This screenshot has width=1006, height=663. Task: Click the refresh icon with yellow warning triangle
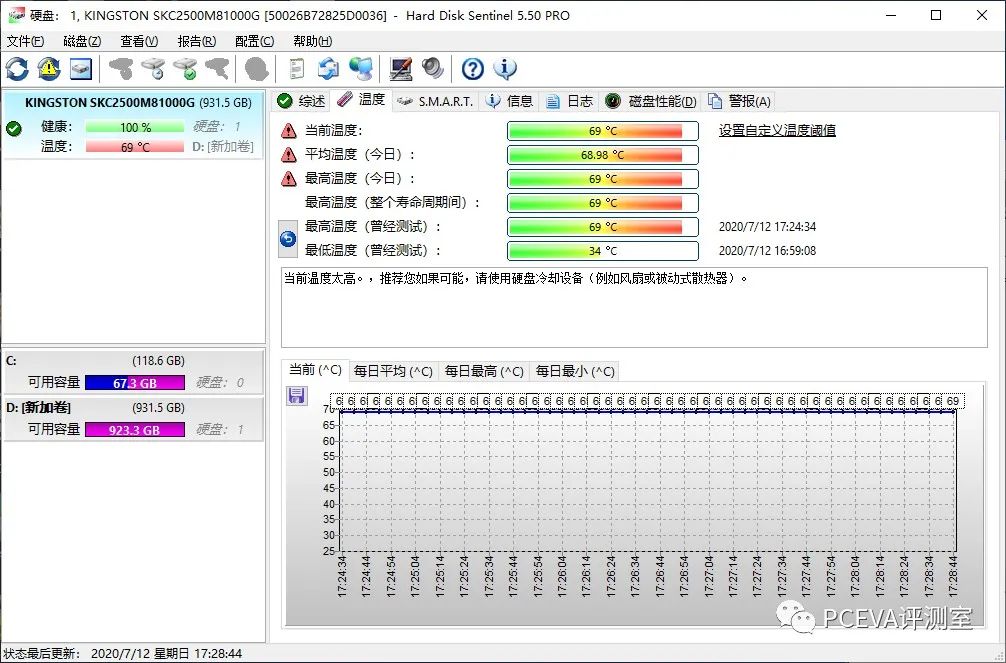[49, 69]
